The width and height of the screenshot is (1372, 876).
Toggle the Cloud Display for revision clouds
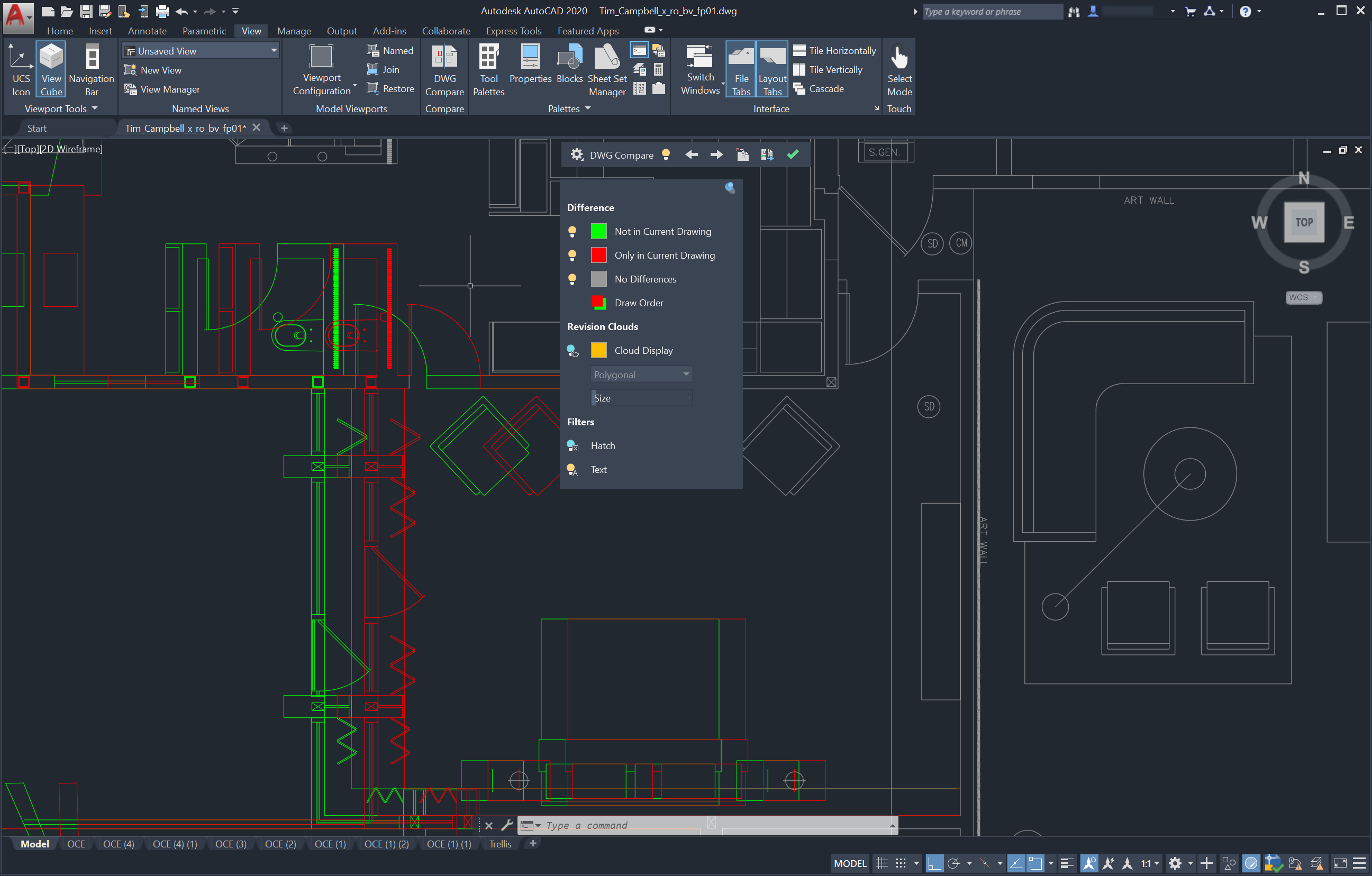click(x=571, y=350)
